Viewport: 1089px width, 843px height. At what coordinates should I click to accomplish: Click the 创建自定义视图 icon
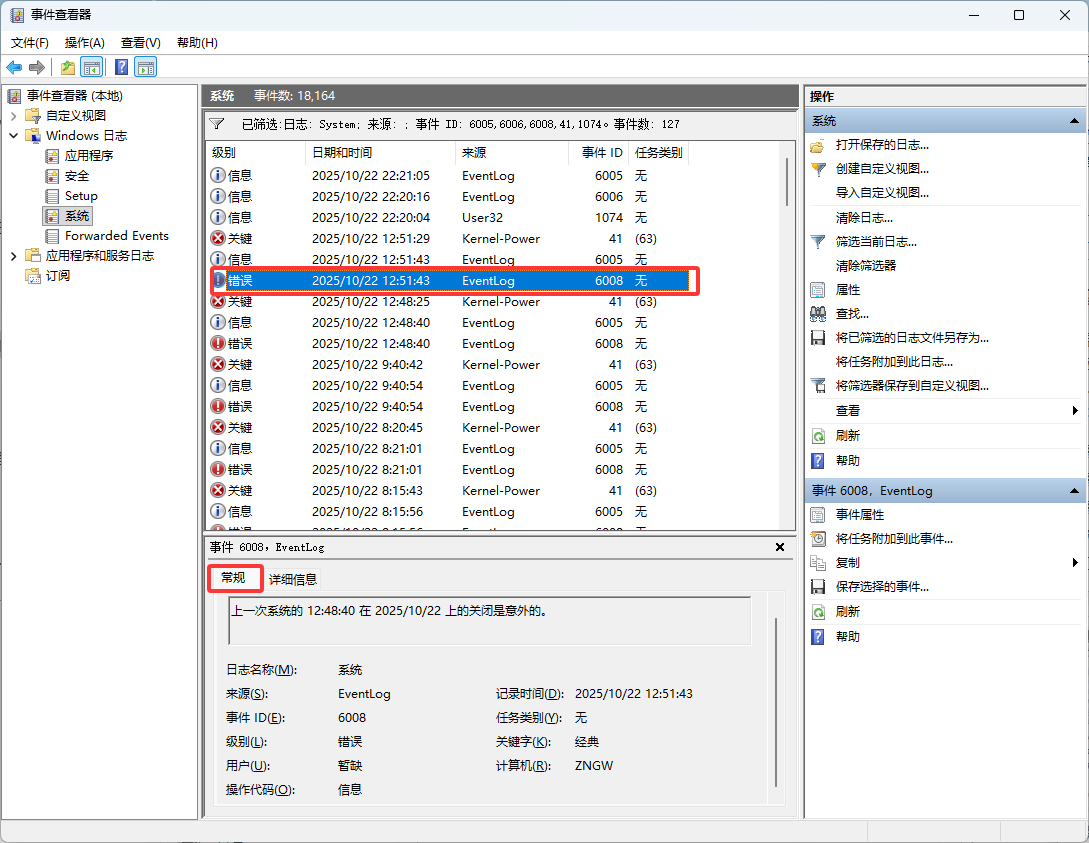pos(818,169)
